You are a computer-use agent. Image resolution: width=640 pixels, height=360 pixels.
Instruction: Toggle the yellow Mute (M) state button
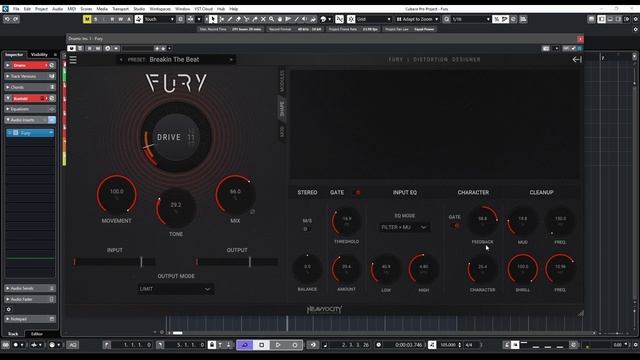[x=87, y=19]
